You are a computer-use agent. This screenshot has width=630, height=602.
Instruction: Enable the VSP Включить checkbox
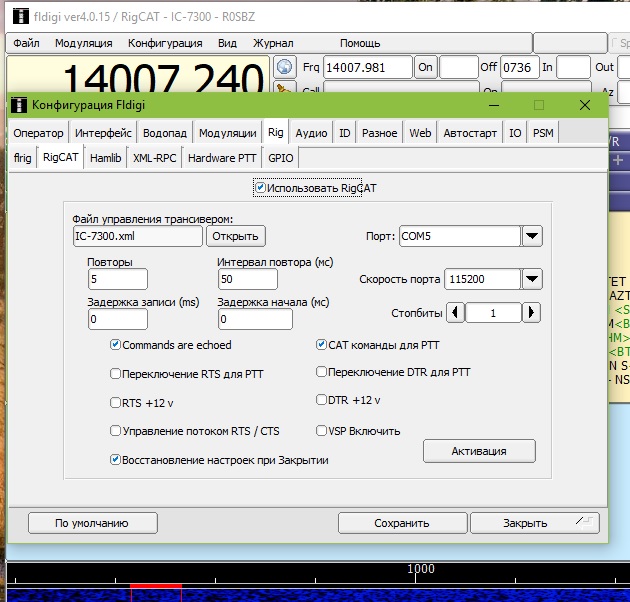pyautogui.click(x=321, y=431)
